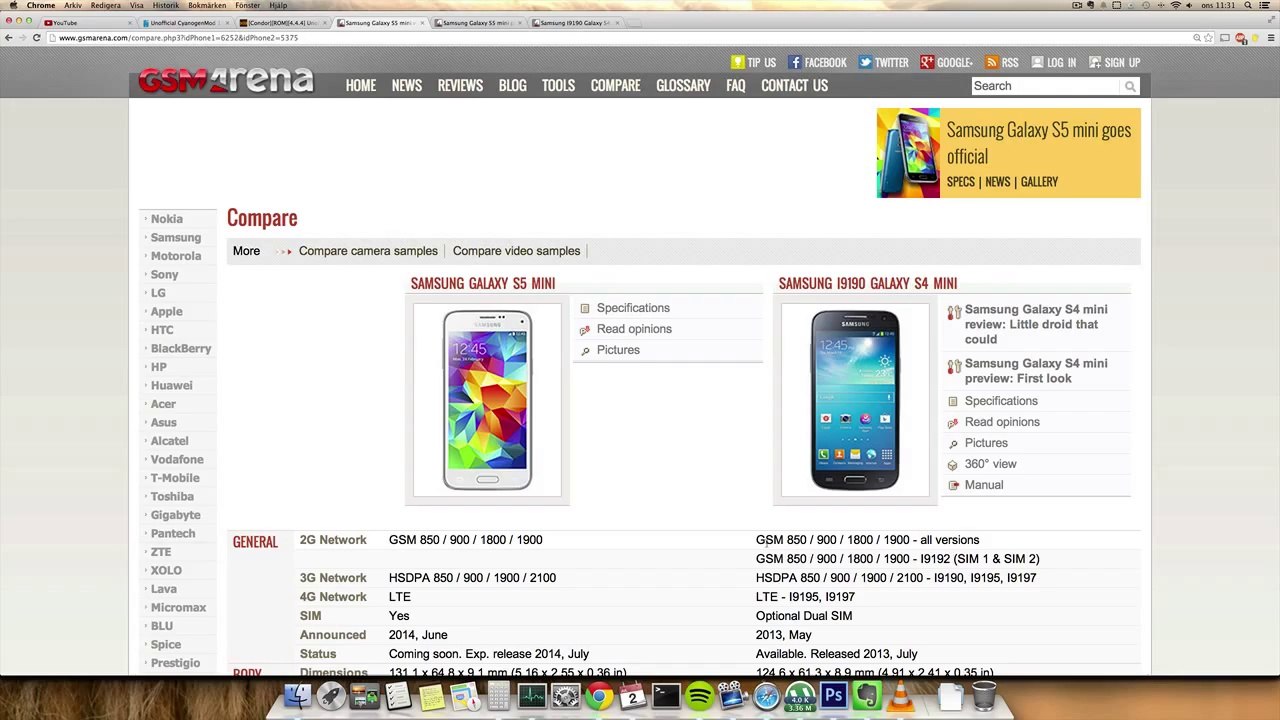
Task: Click Sign Up in header
Action: click(x=1114, y=62)
